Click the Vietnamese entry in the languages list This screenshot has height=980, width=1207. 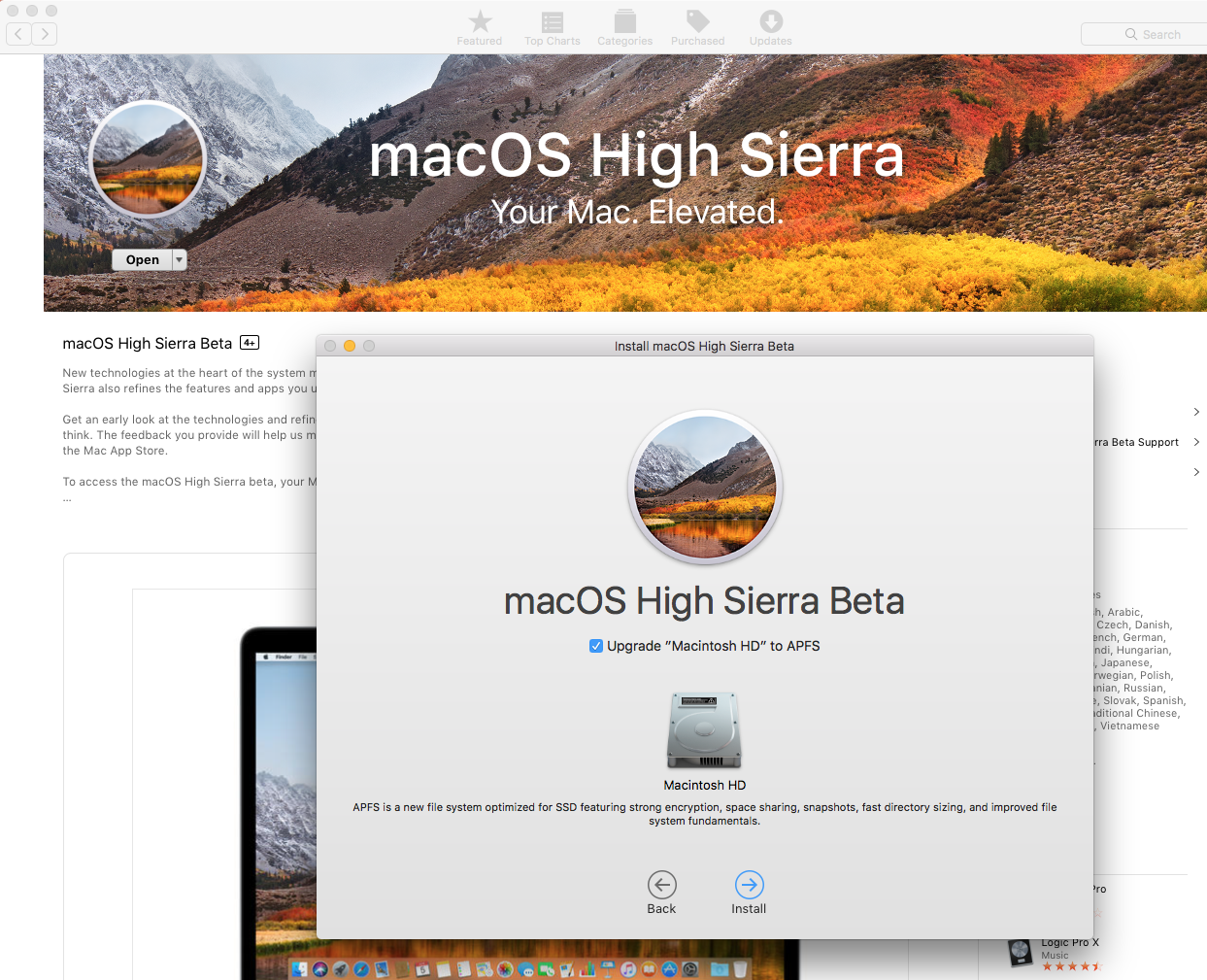(1129, 726)
